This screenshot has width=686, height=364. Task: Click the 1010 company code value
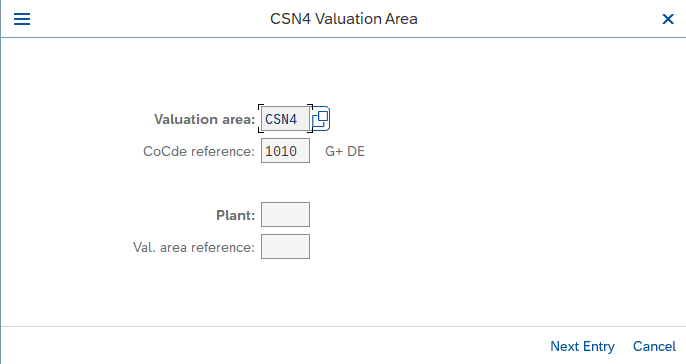click(281, 151)
